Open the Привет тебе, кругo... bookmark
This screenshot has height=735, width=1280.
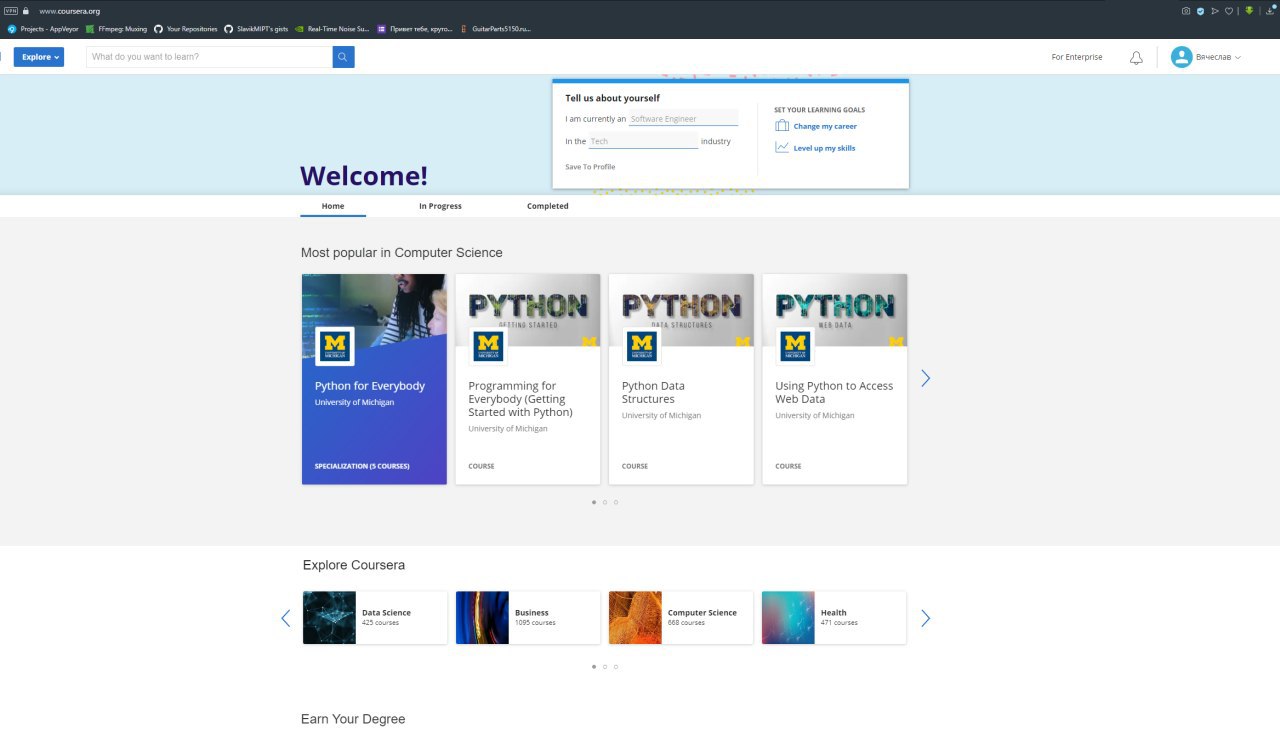tap(416, 29)
